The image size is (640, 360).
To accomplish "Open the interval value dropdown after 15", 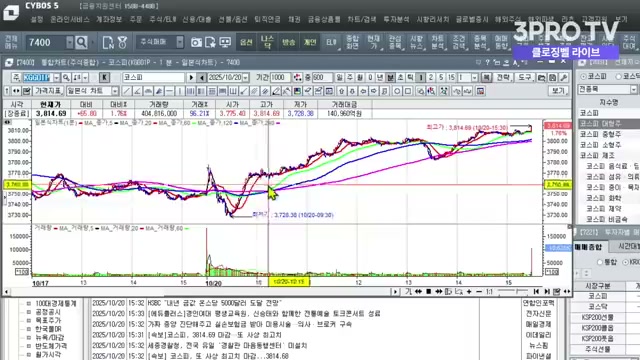I will tap(474, 78).
